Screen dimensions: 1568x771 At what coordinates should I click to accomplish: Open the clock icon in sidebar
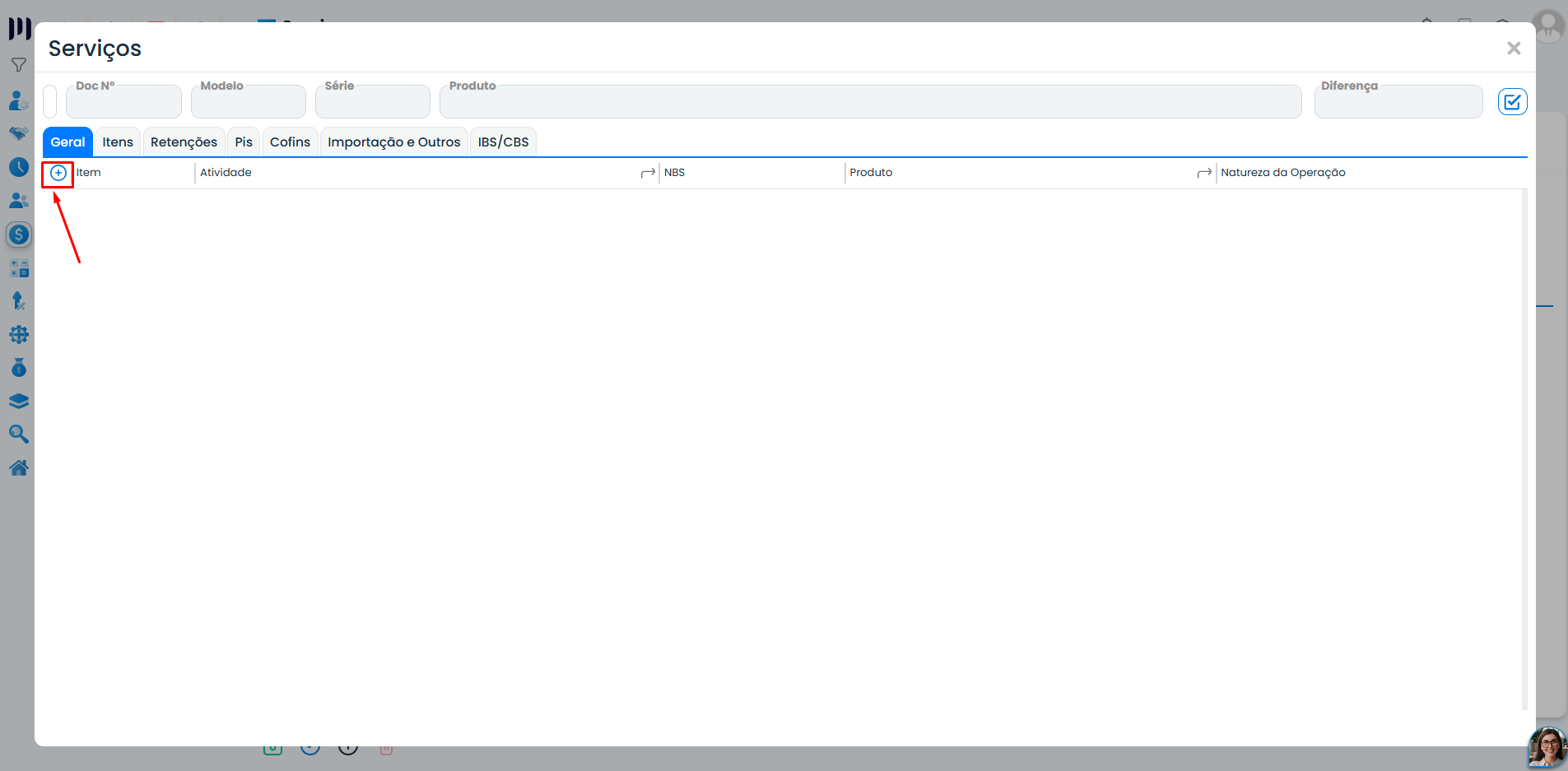(19, 167)
